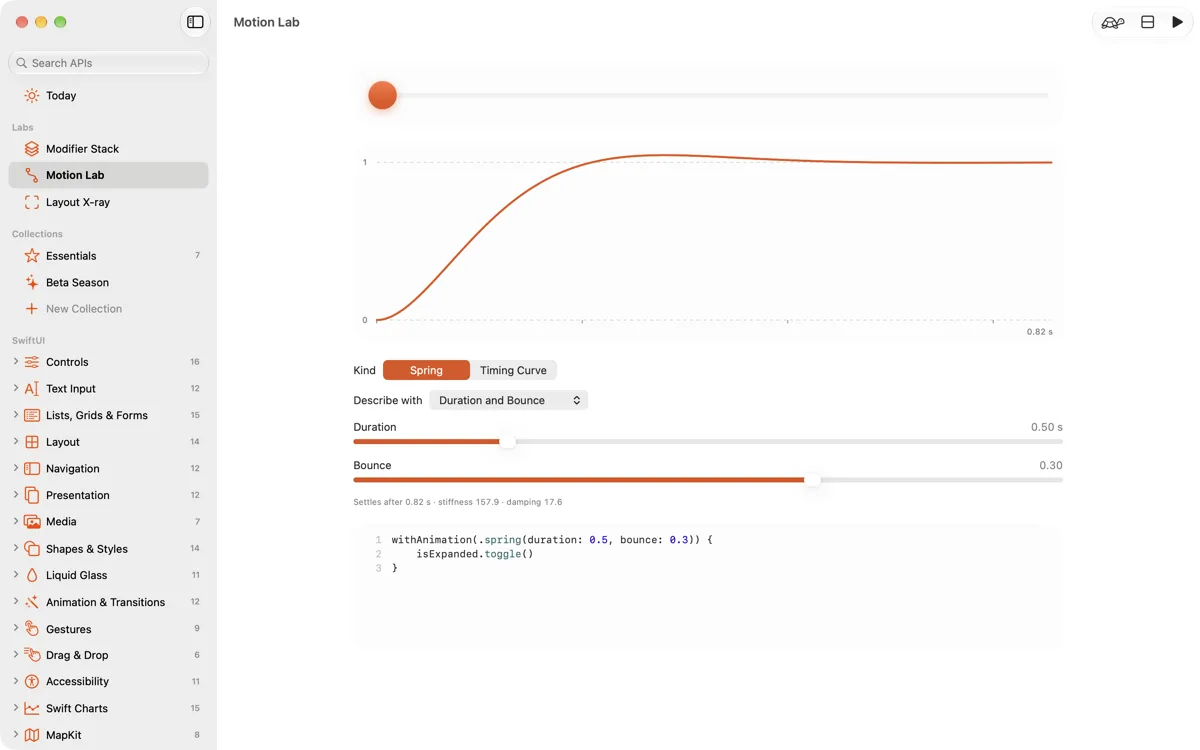The image size is (1200, 750).
Task: Open the Modifier Stack lab
Action: [x=108, y=149]
